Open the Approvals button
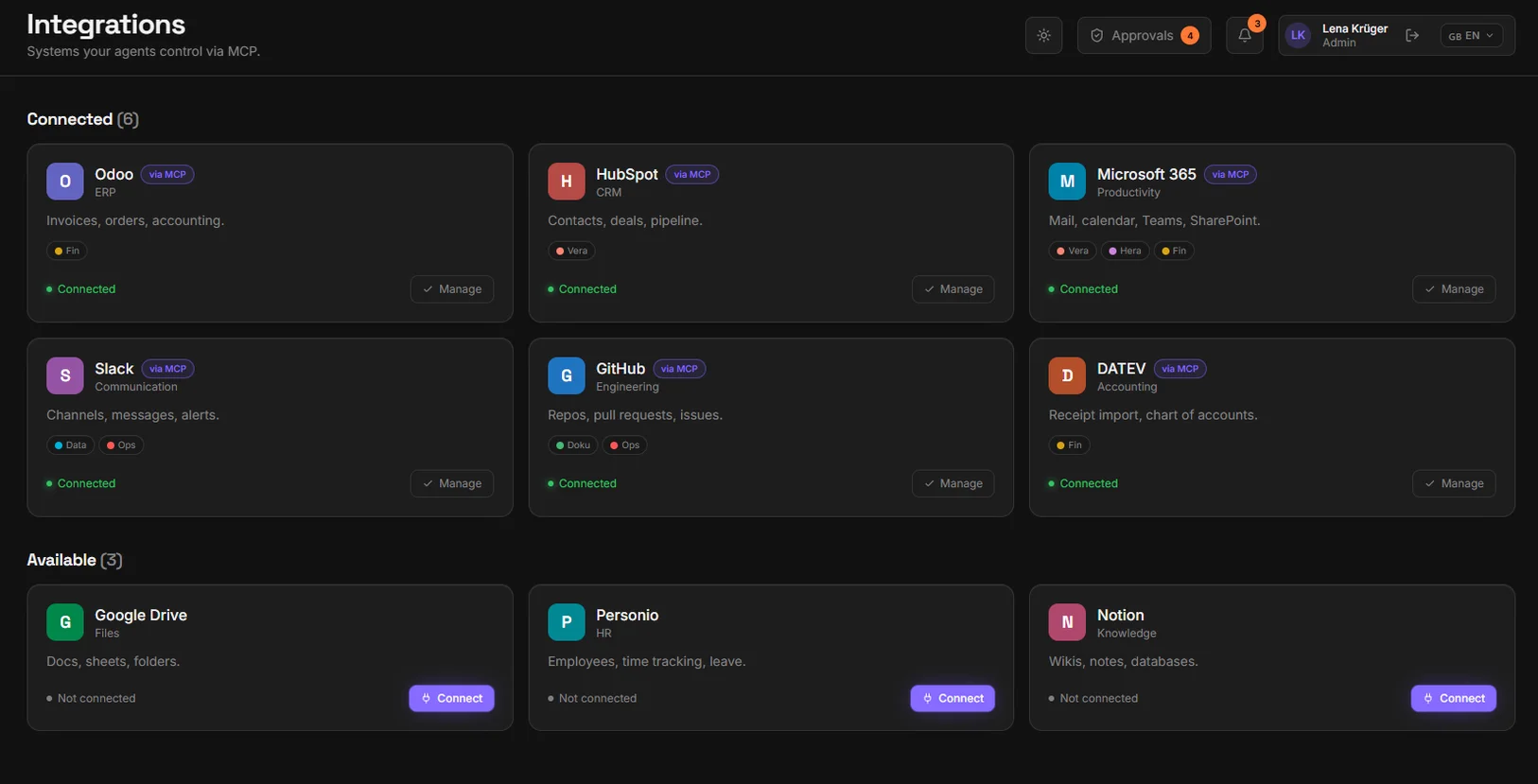 1144,36
